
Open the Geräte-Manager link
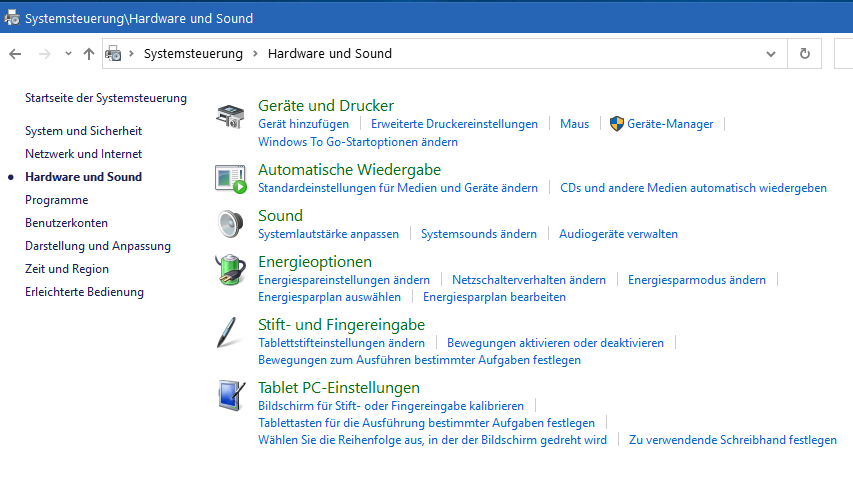pos(669,124)
